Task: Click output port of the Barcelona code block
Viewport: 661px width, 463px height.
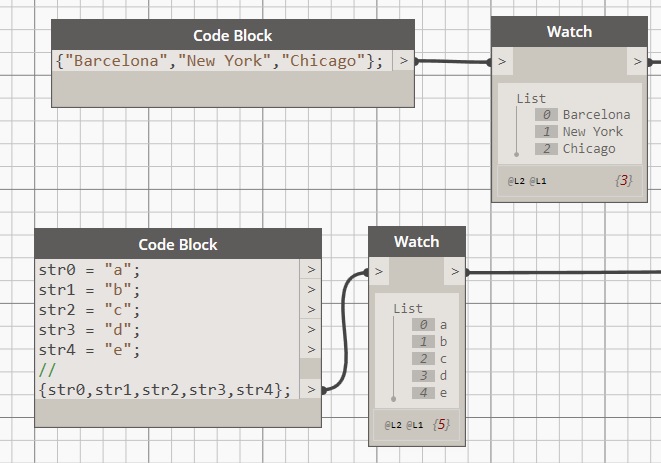Action: pyautogui.click(x=404, y=61)
